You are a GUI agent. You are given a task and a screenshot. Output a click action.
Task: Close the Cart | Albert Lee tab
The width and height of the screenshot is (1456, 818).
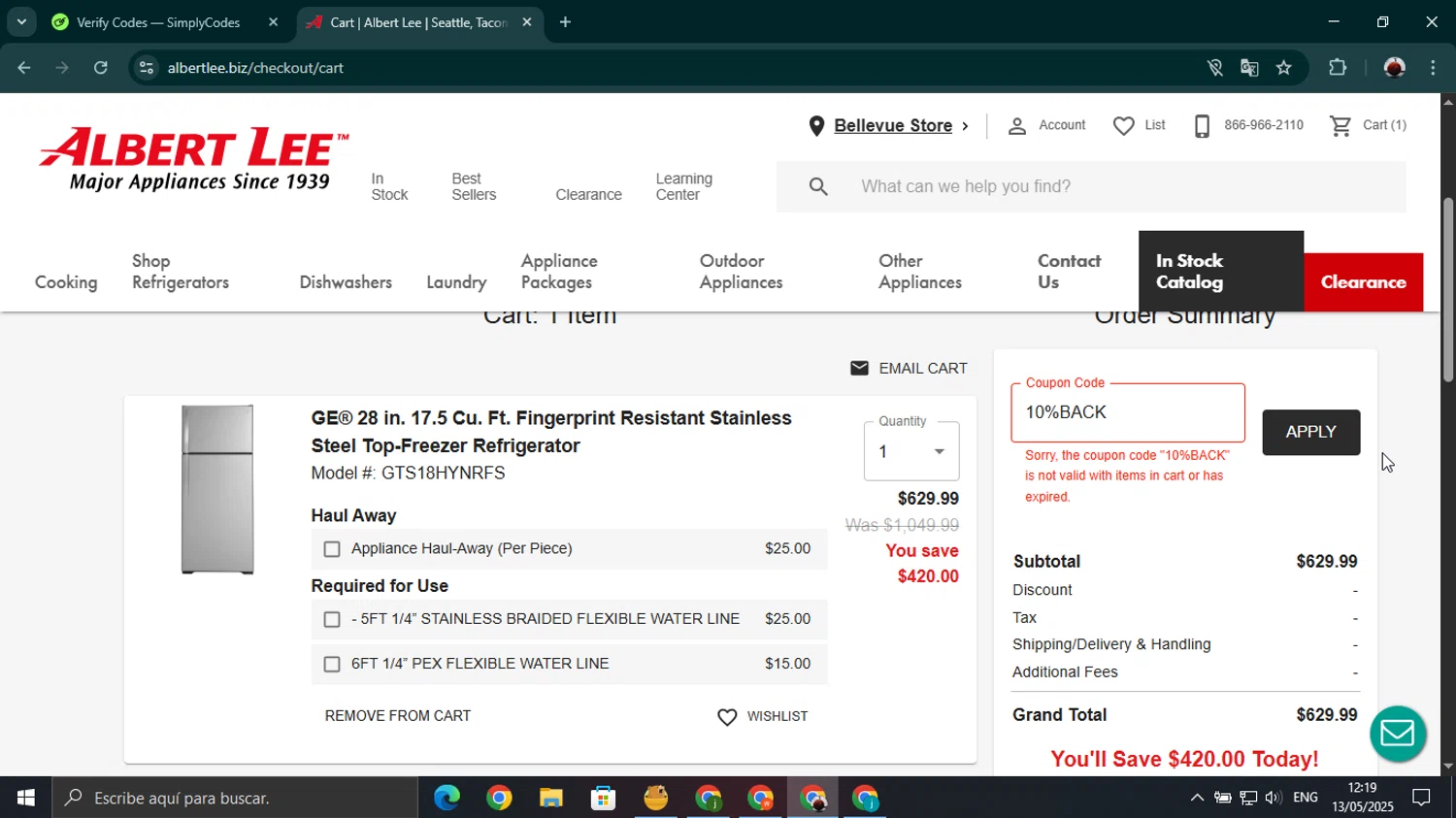[527, 21]
